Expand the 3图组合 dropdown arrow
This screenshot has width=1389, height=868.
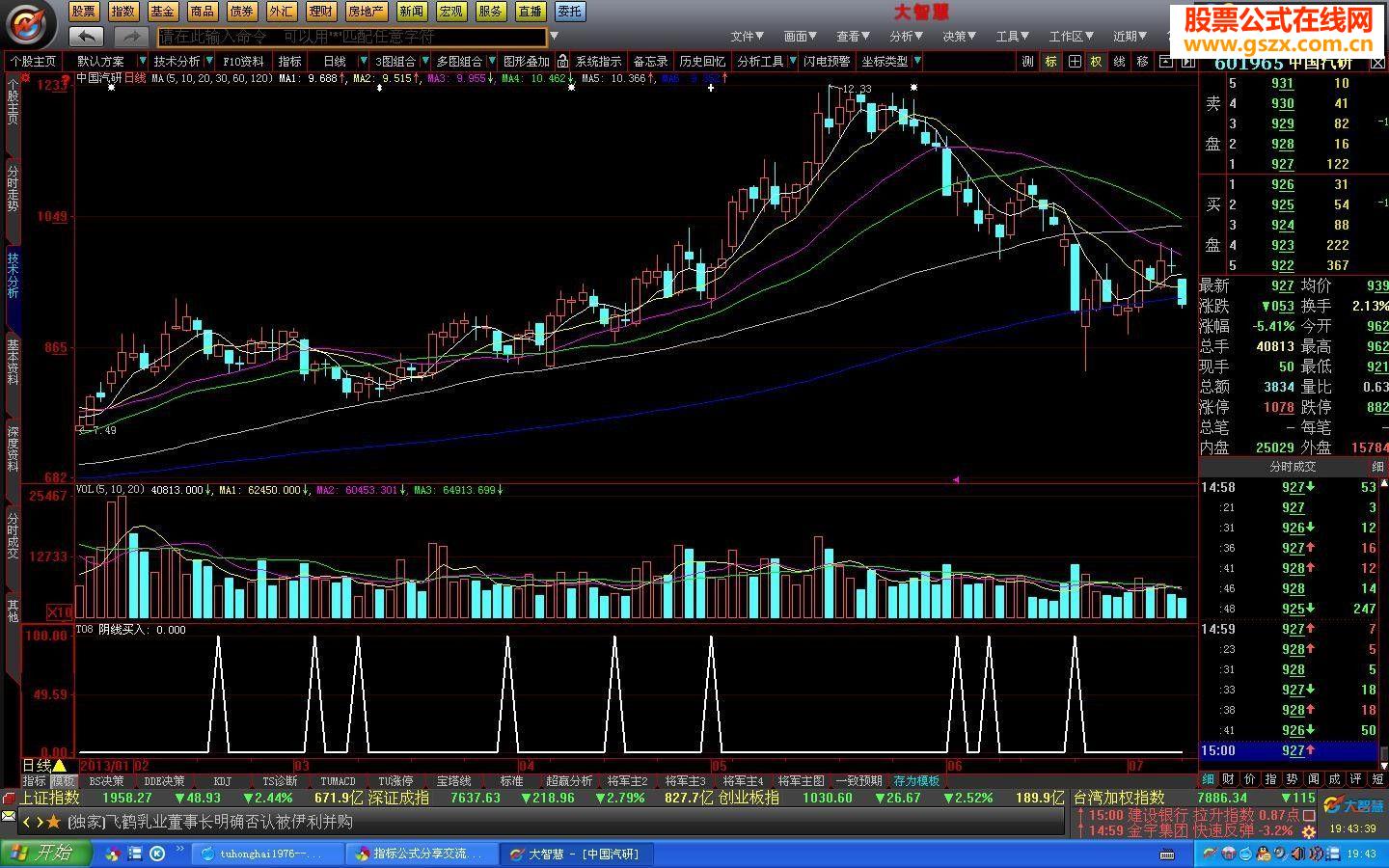425,61
